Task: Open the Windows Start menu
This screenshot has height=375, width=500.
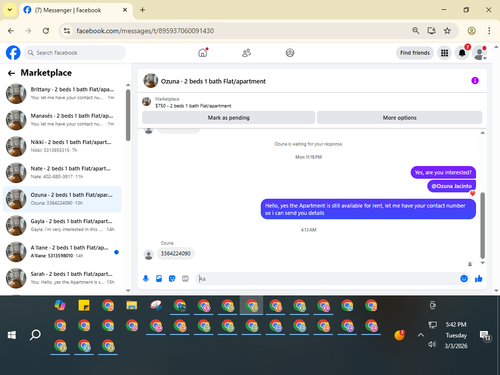Action: click(x=12, y=335)
